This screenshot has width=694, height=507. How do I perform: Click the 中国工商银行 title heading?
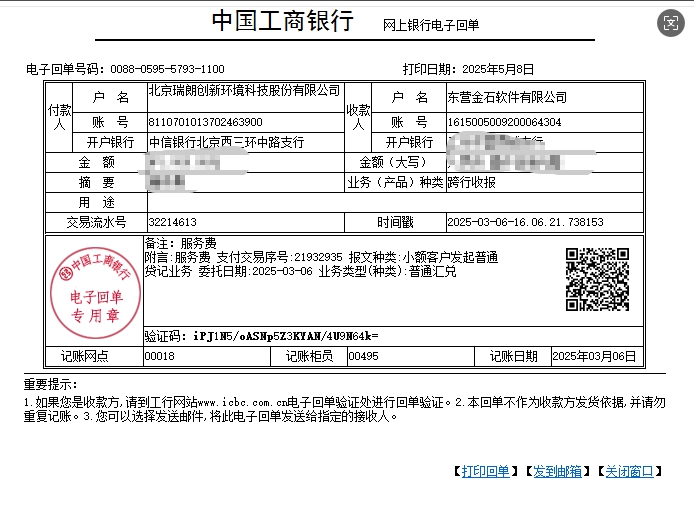tap(283, 21)
